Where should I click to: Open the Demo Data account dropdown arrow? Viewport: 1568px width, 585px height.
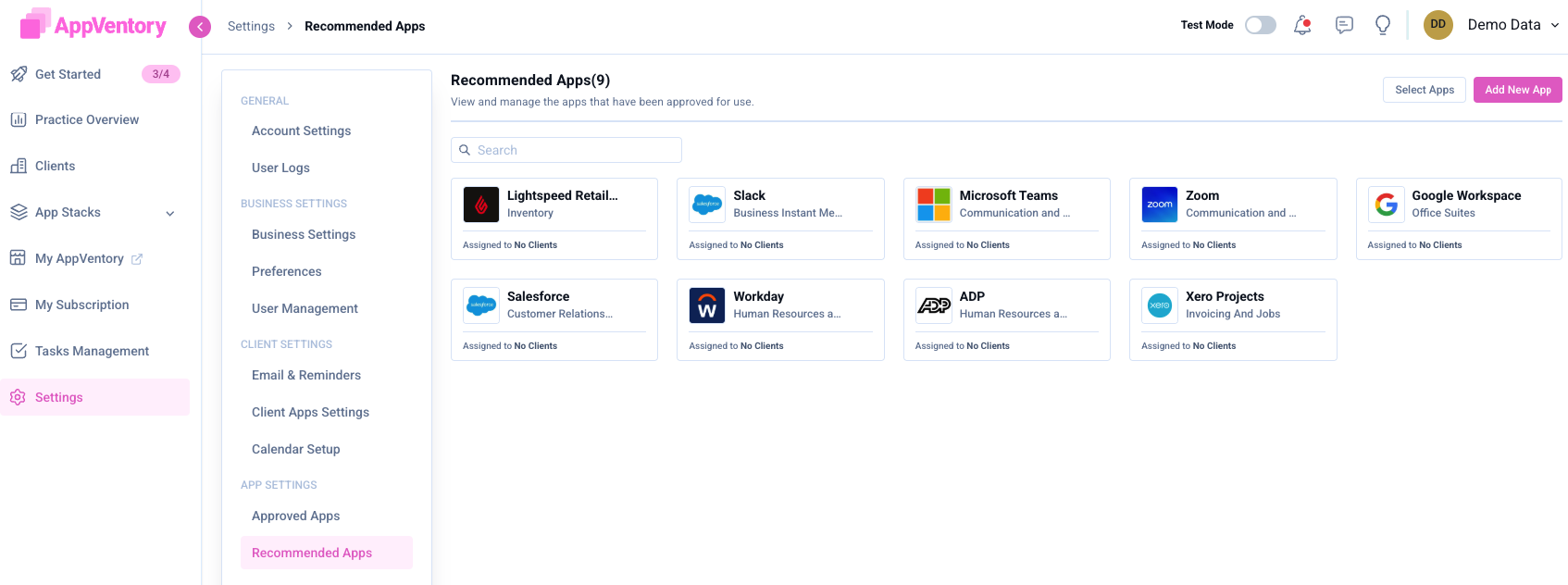1555,25
